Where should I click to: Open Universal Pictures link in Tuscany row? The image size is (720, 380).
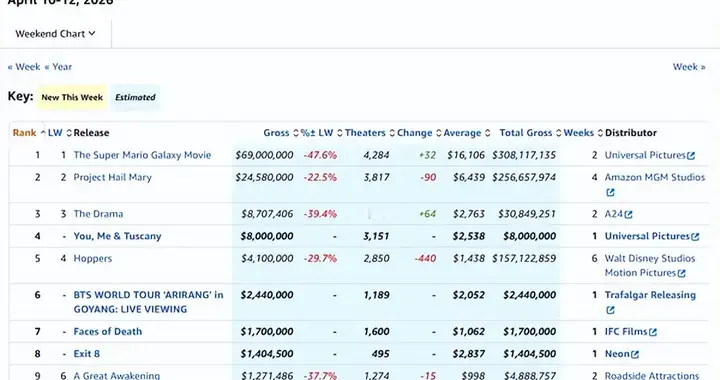click(647, 236)
